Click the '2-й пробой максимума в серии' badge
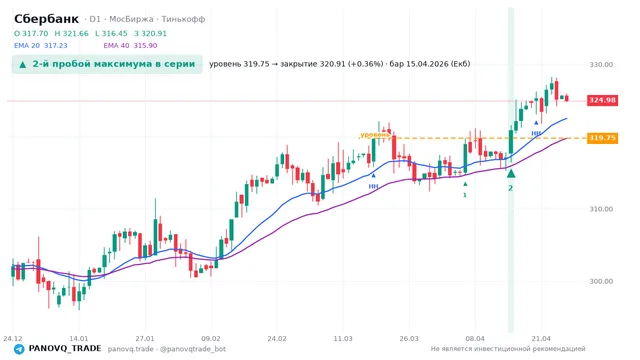This screenshot has height=360, width=640. click(107, 64)
